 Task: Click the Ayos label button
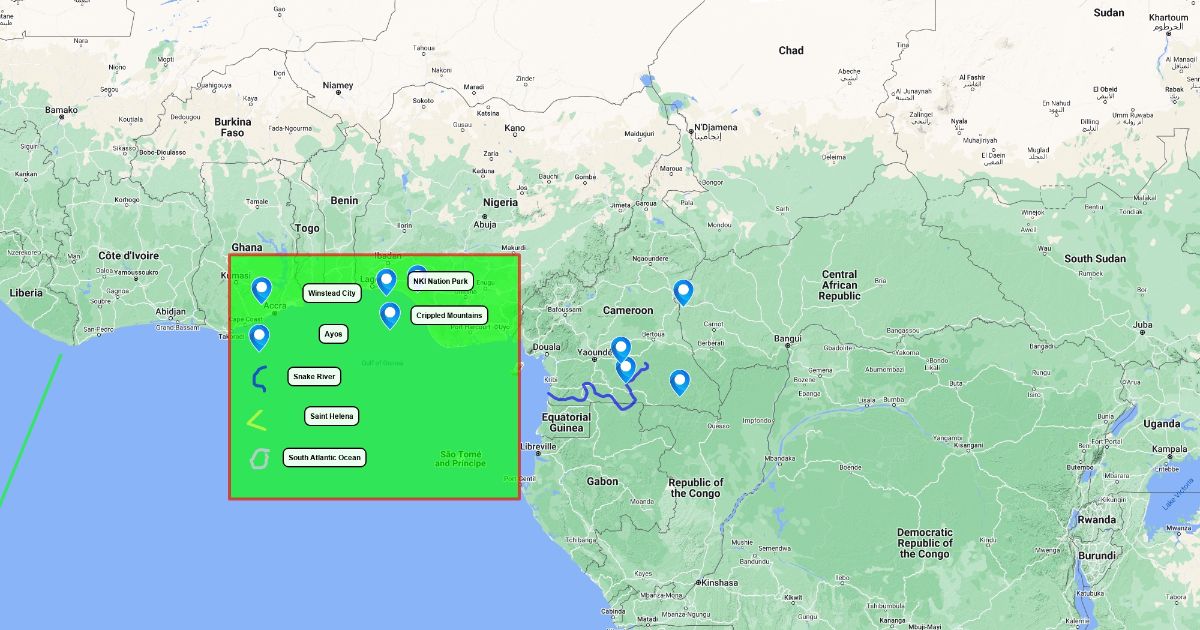pyautogui.click(x=334, y=334)
